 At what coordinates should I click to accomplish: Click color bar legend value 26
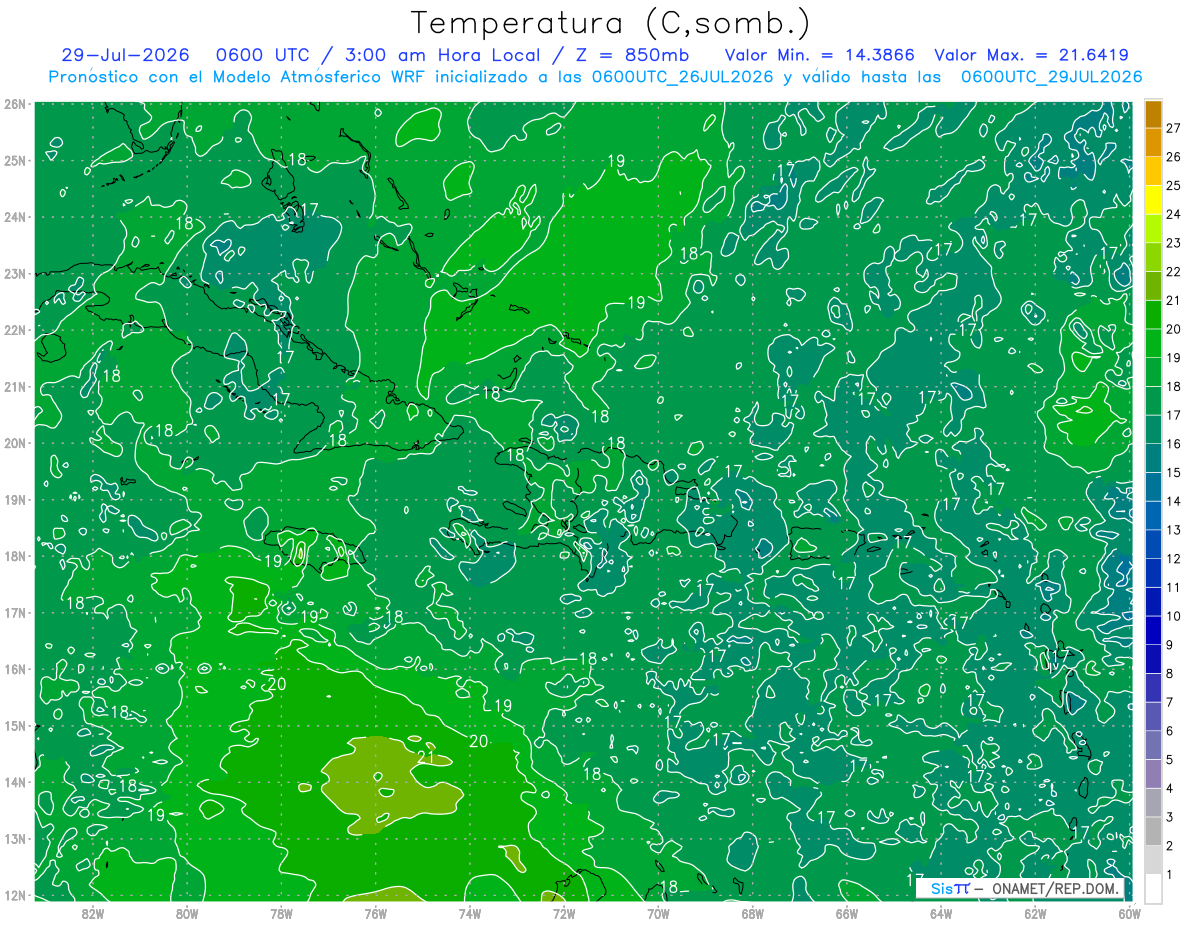click(x=1174, y=157)
